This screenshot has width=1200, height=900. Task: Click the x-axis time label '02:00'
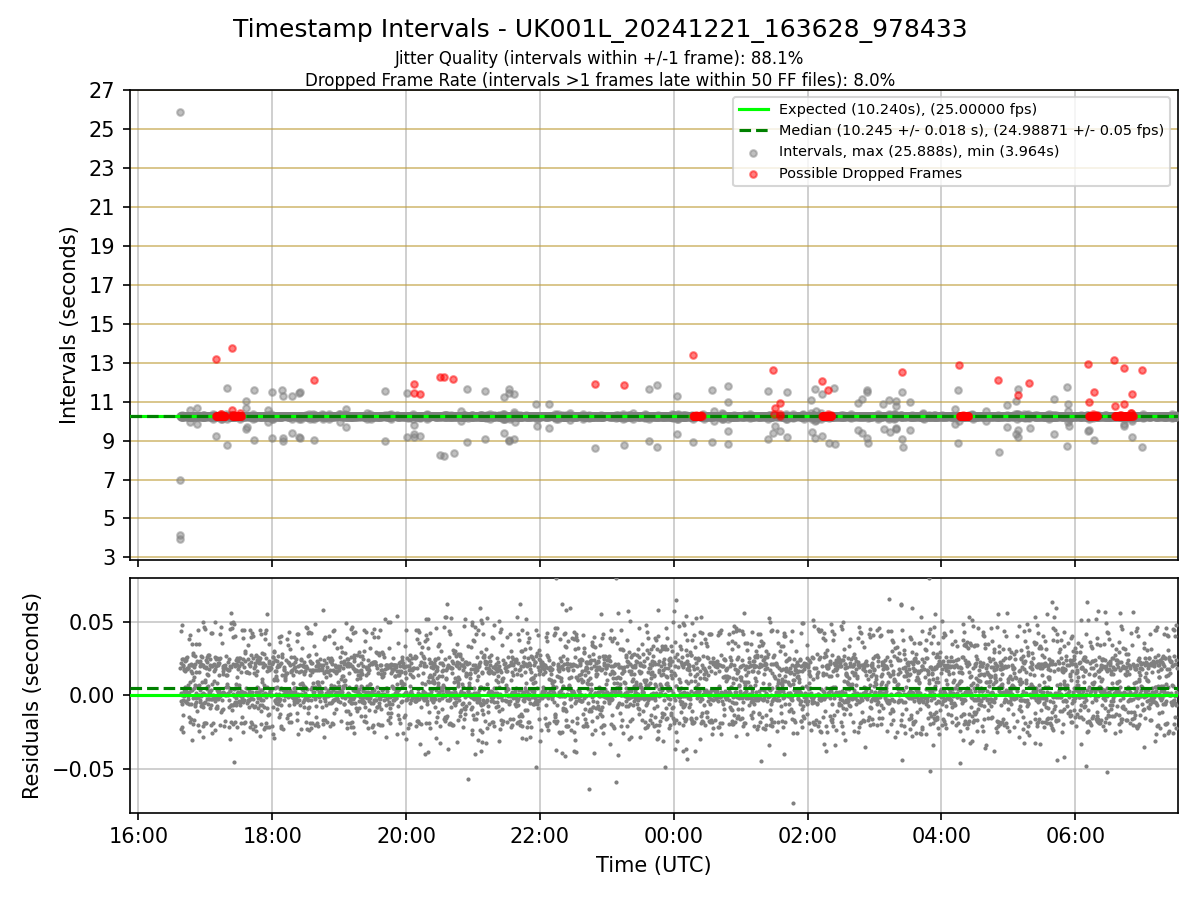(807, 835)
